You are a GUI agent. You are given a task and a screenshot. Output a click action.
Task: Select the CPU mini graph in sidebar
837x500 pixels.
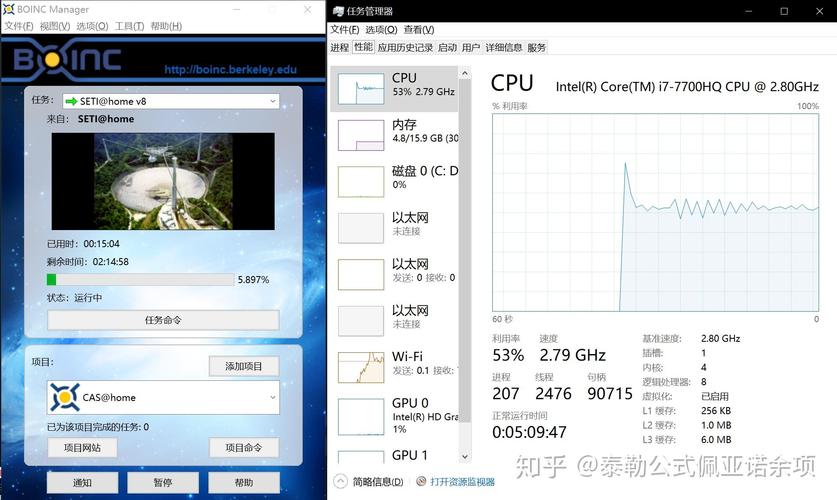pos(361,89)
